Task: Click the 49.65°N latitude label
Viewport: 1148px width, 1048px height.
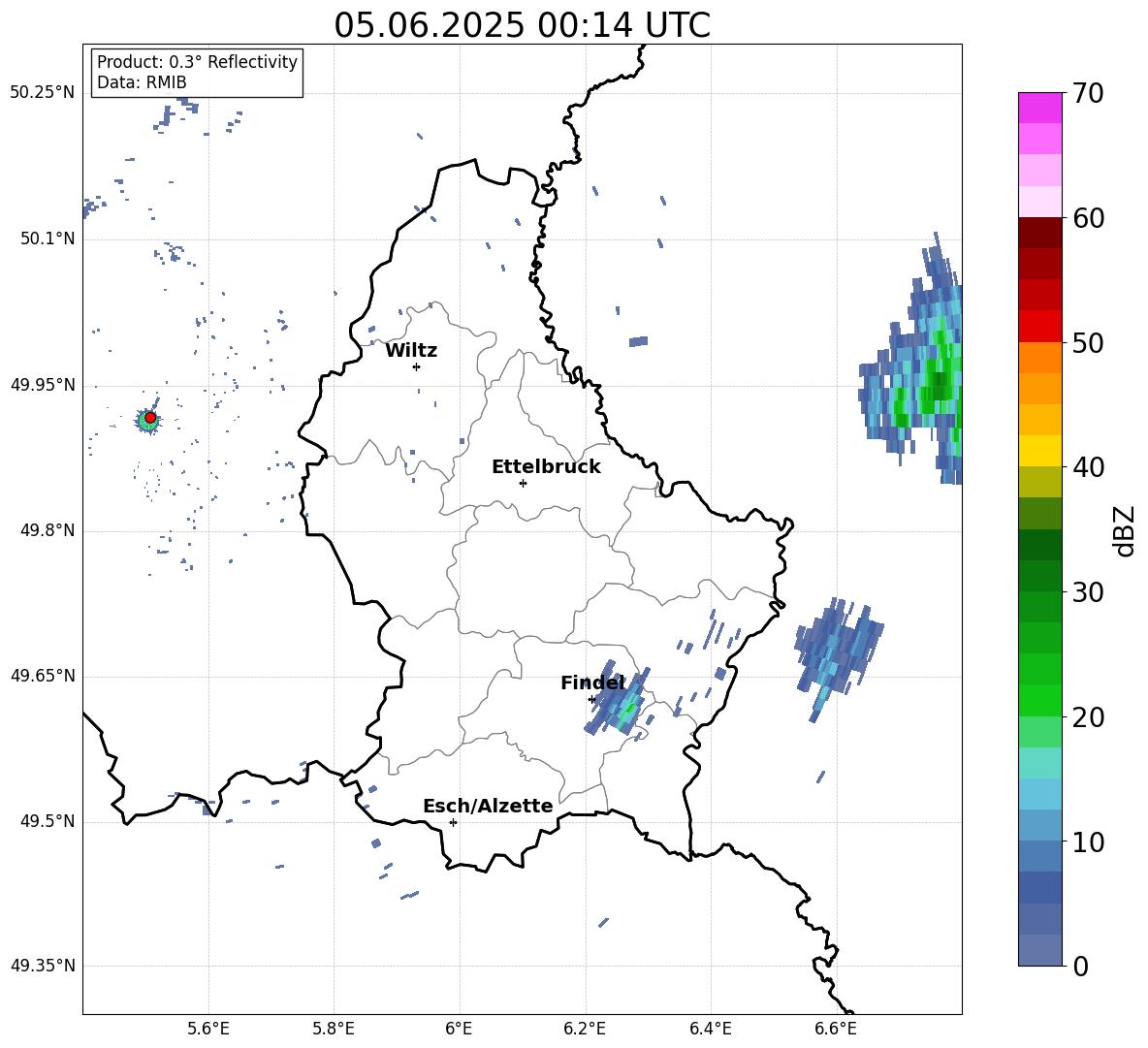Action: (x=43, y=675)
